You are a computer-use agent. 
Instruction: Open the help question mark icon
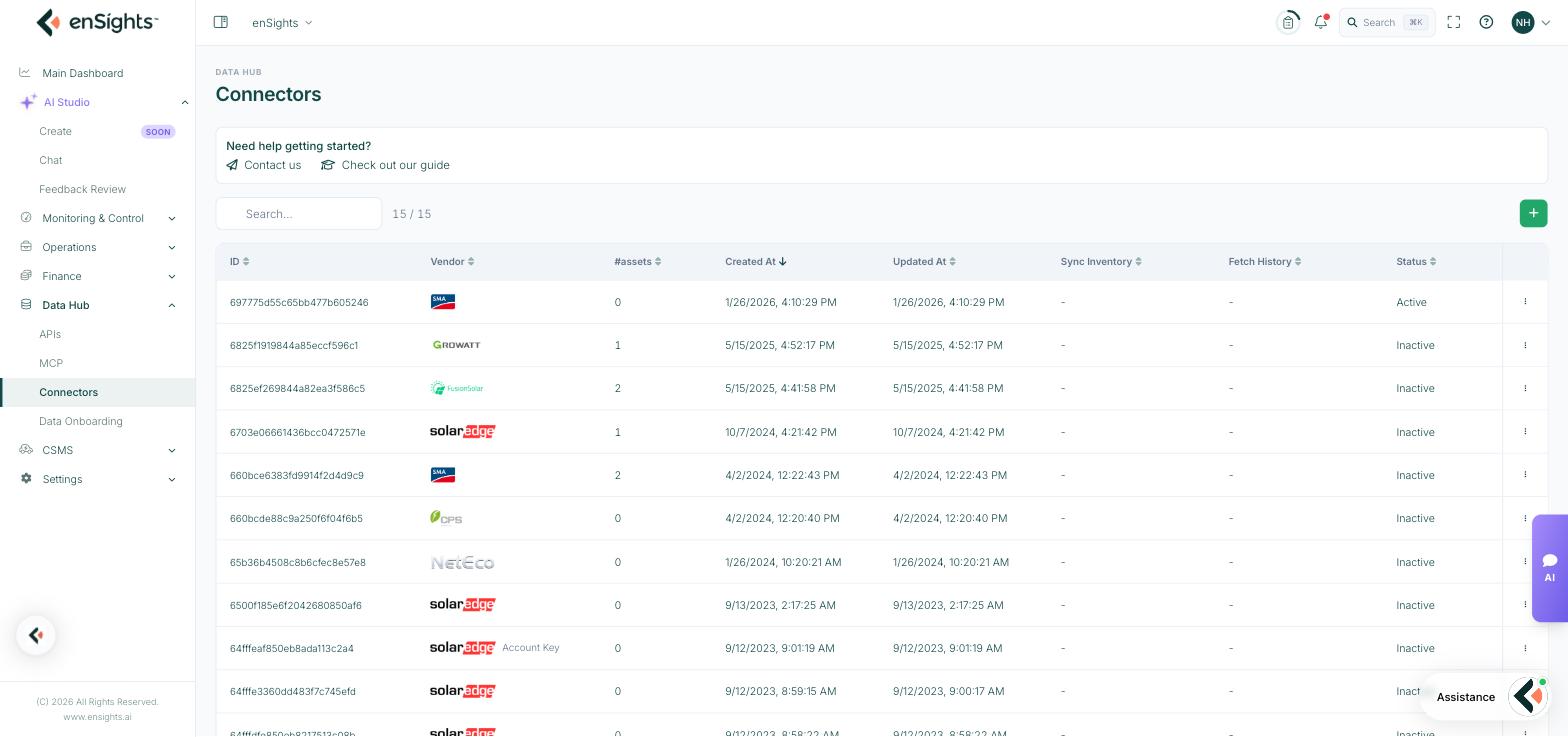tap(1486, 22)
